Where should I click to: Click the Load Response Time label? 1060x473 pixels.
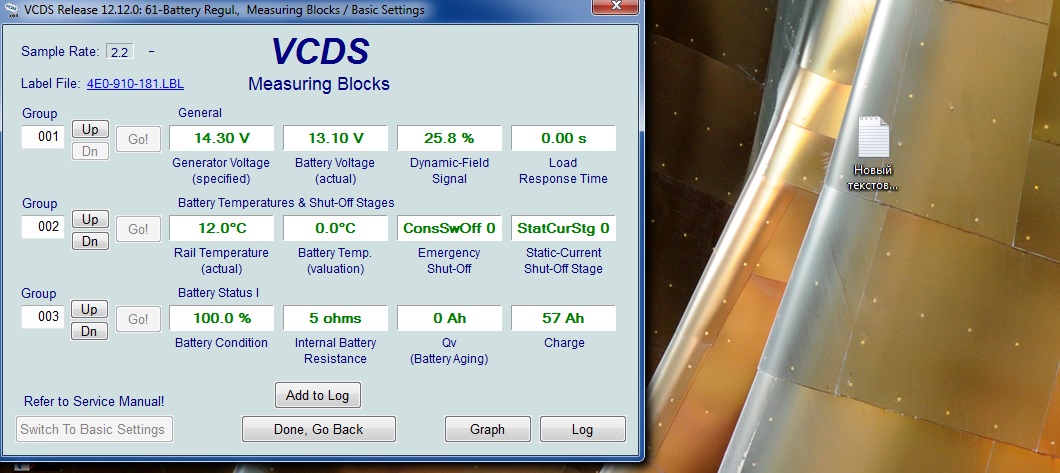564,171
